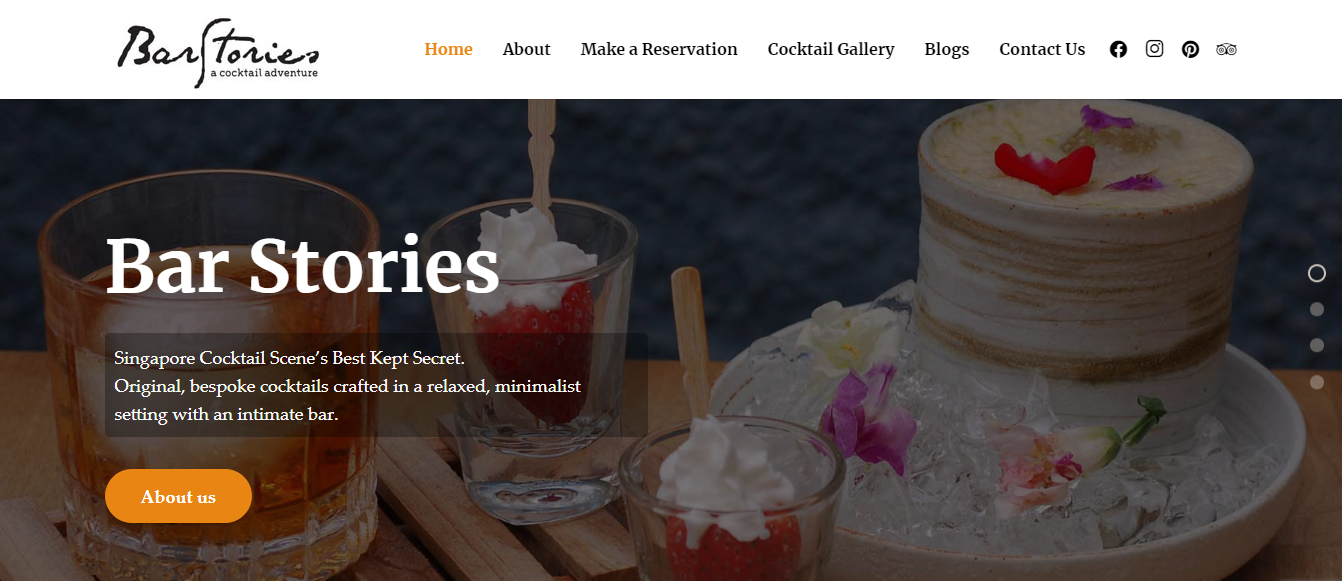Open the Contact Us menu item
1342x581 pixels.
tap(1042, 49)
